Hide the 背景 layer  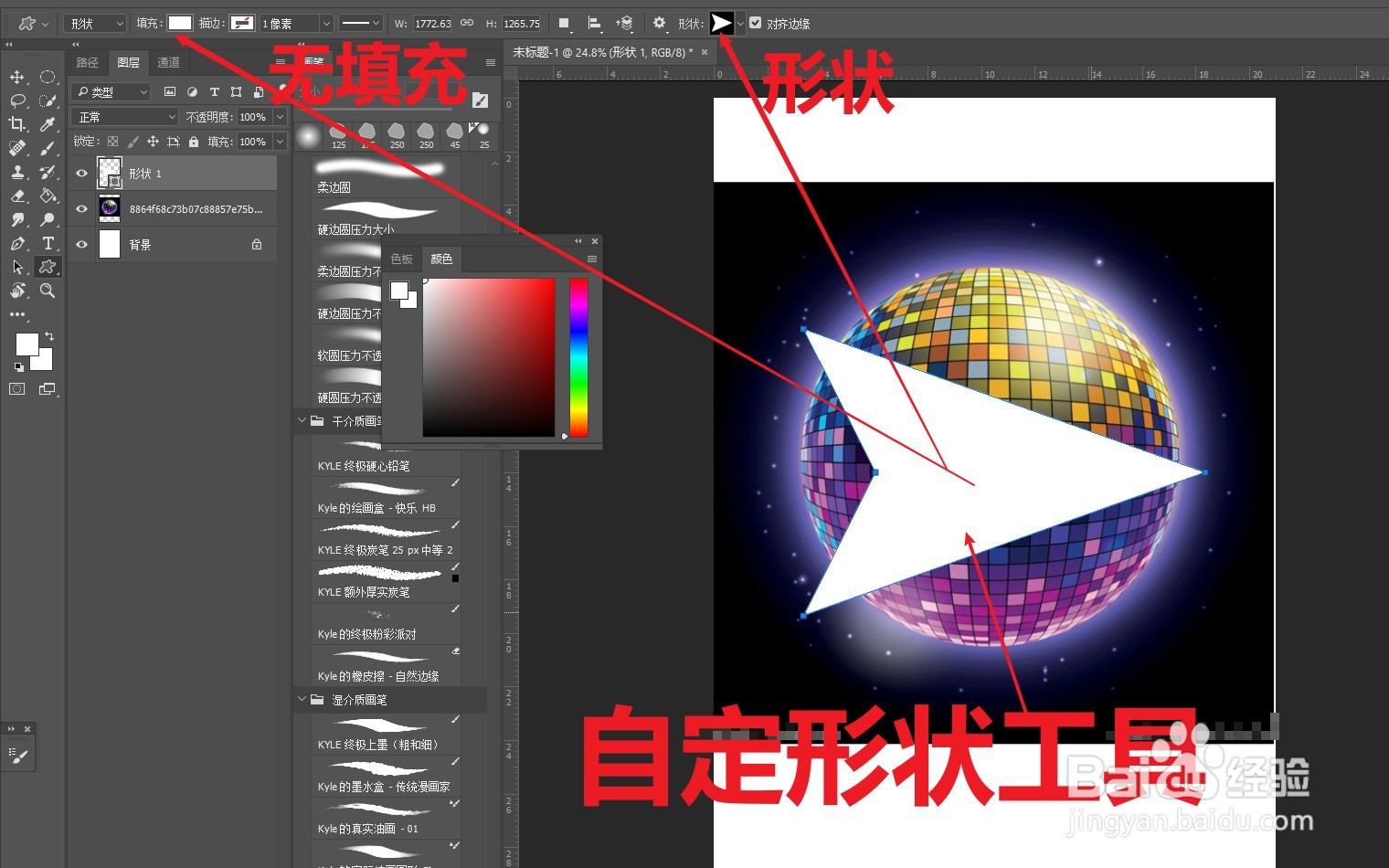[81, 244]
